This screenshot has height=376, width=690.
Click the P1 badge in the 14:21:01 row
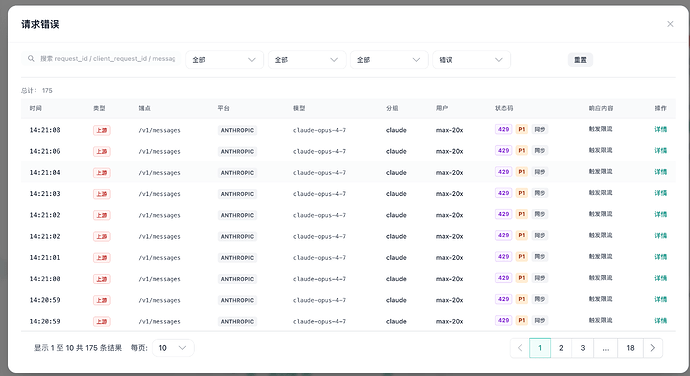[521, 257]
